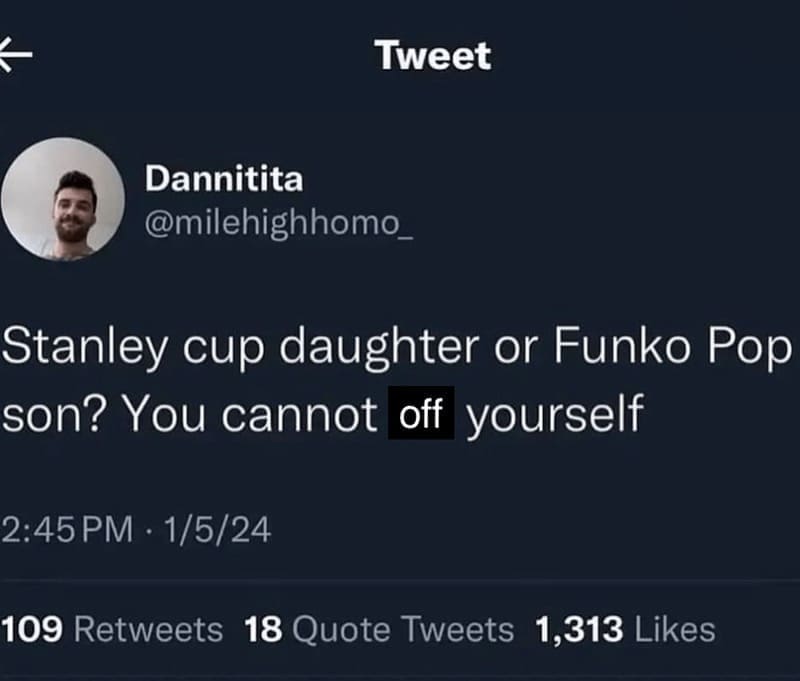Click the words "You cannot" in tweet
800x681 pixels.
pos(252,414)
